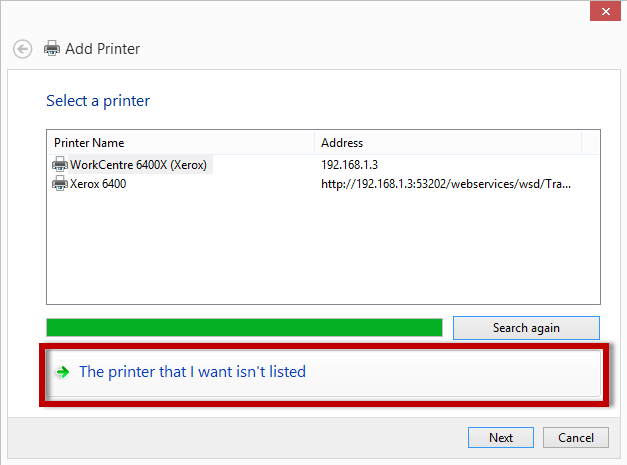Select the Xerox 6400 printer name
Image resolution: width=627 pixels, height=465 pixels.
click(98, 184)
